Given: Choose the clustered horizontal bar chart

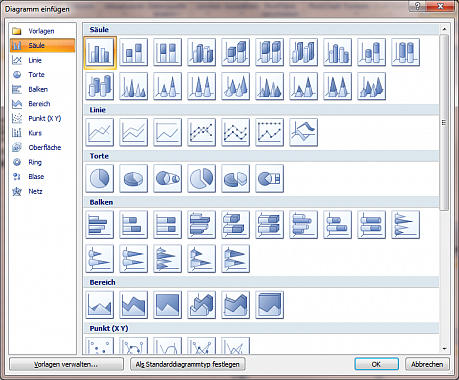Looking at the screenshot, I should (x=100, y=225).
